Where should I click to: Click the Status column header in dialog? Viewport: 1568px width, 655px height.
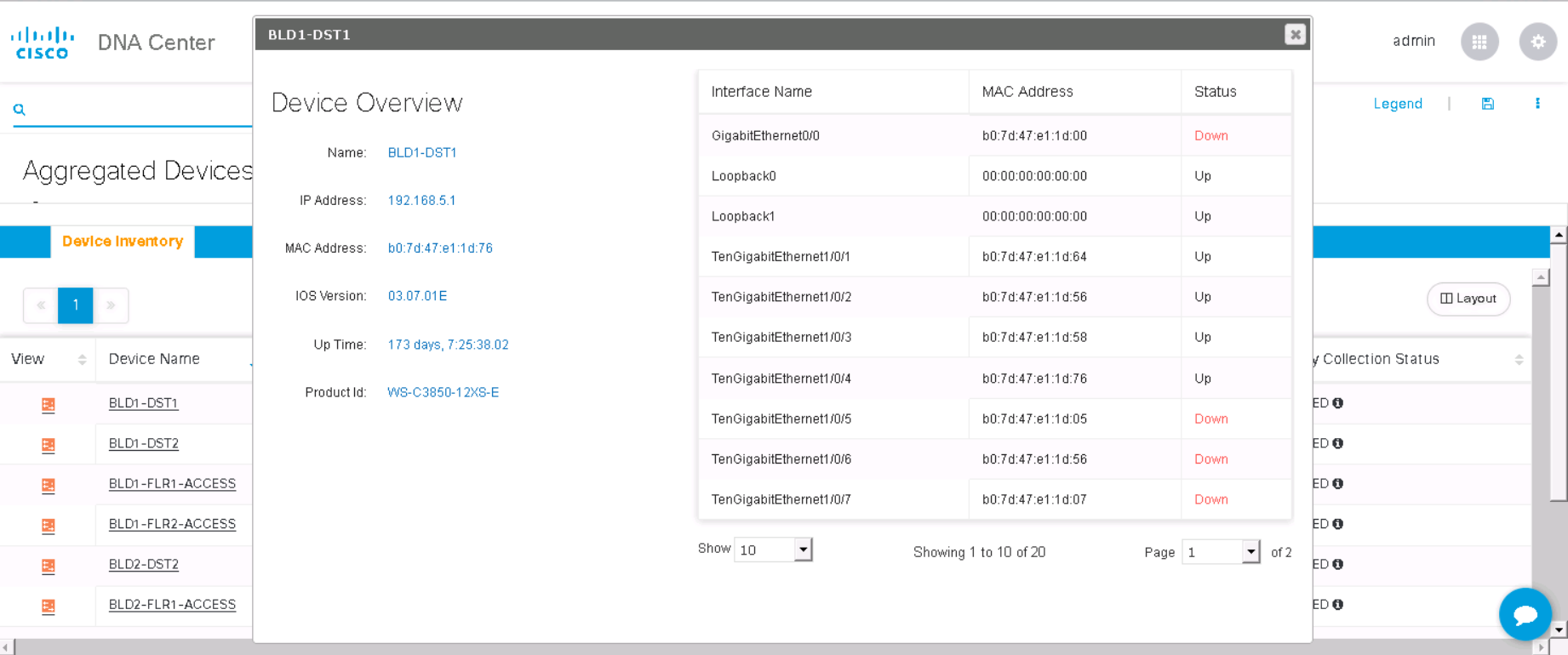1236,92
